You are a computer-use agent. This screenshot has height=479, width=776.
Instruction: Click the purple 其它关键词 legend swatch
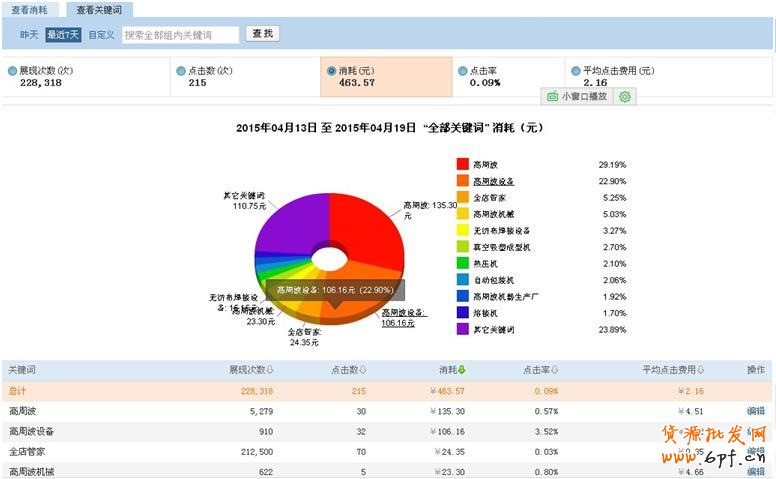pos(463,329)
